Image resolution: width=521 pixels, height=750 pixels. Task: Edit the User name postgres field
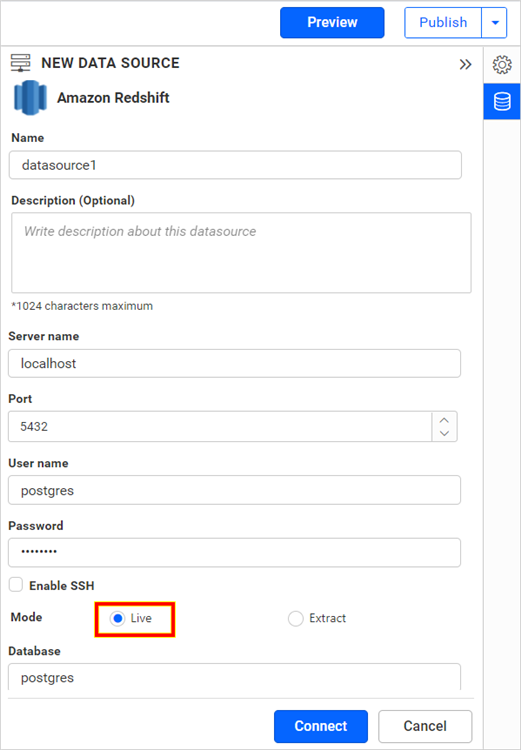234,490
